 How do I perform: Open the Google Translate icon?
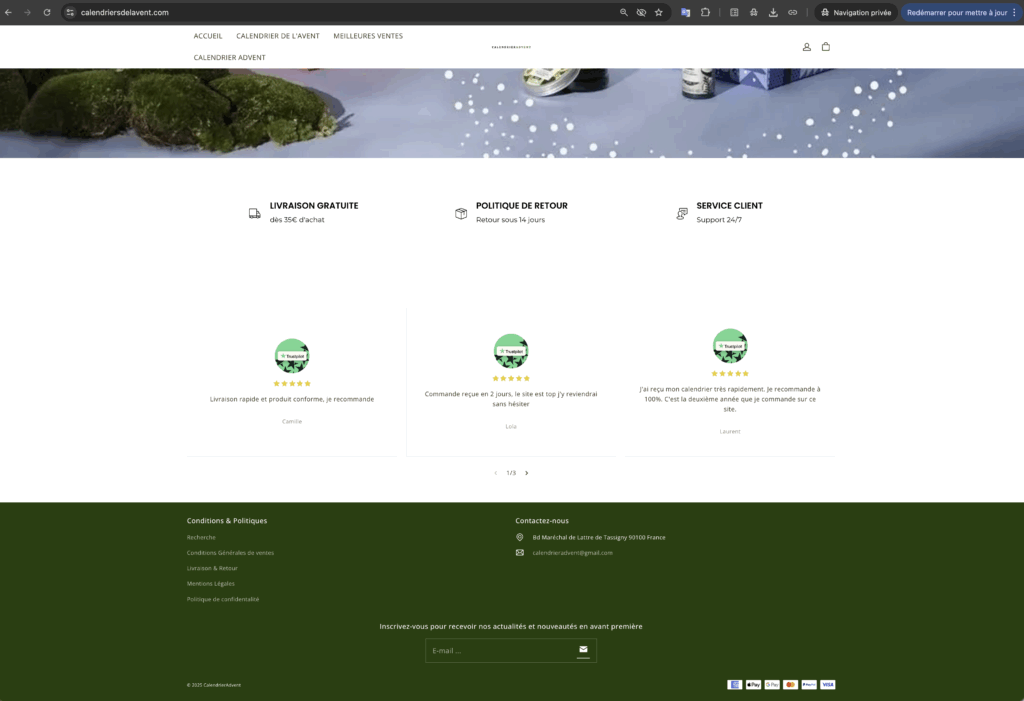coord(686,13)
